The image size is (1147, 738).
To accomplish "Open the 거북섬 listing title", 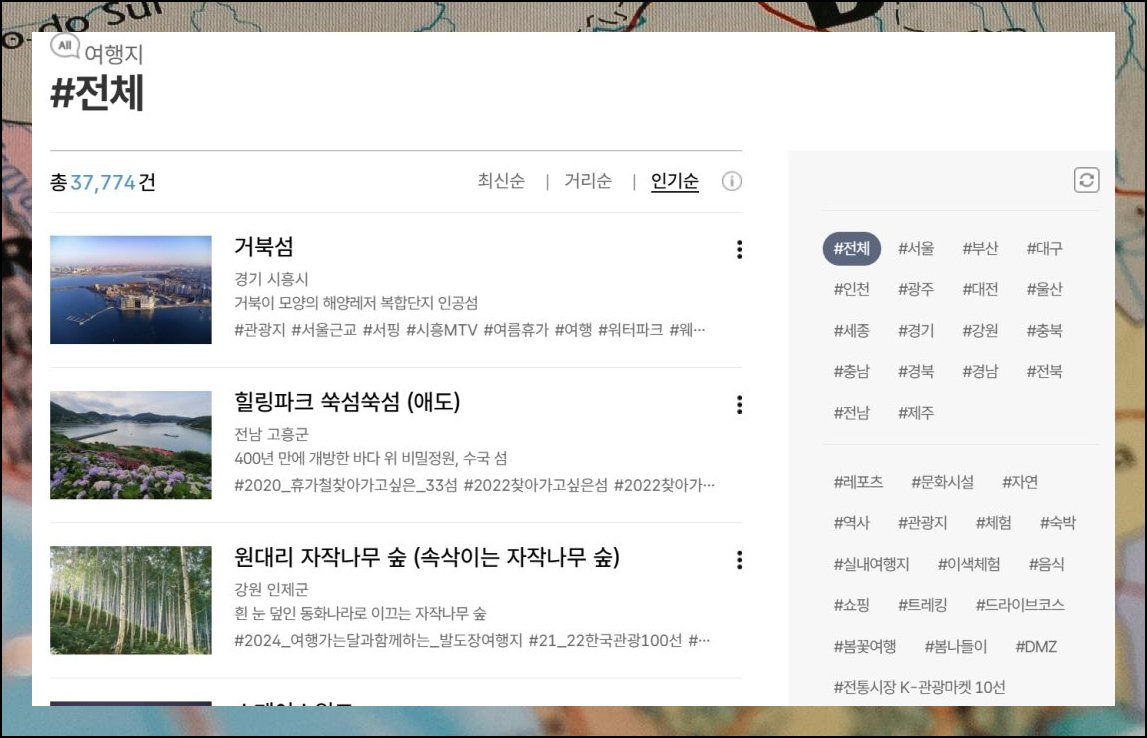I will 263,246.
